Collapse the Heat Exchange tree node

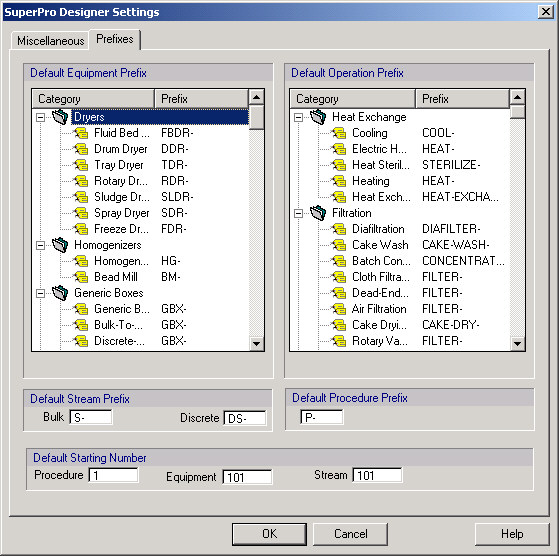point(298,117)
